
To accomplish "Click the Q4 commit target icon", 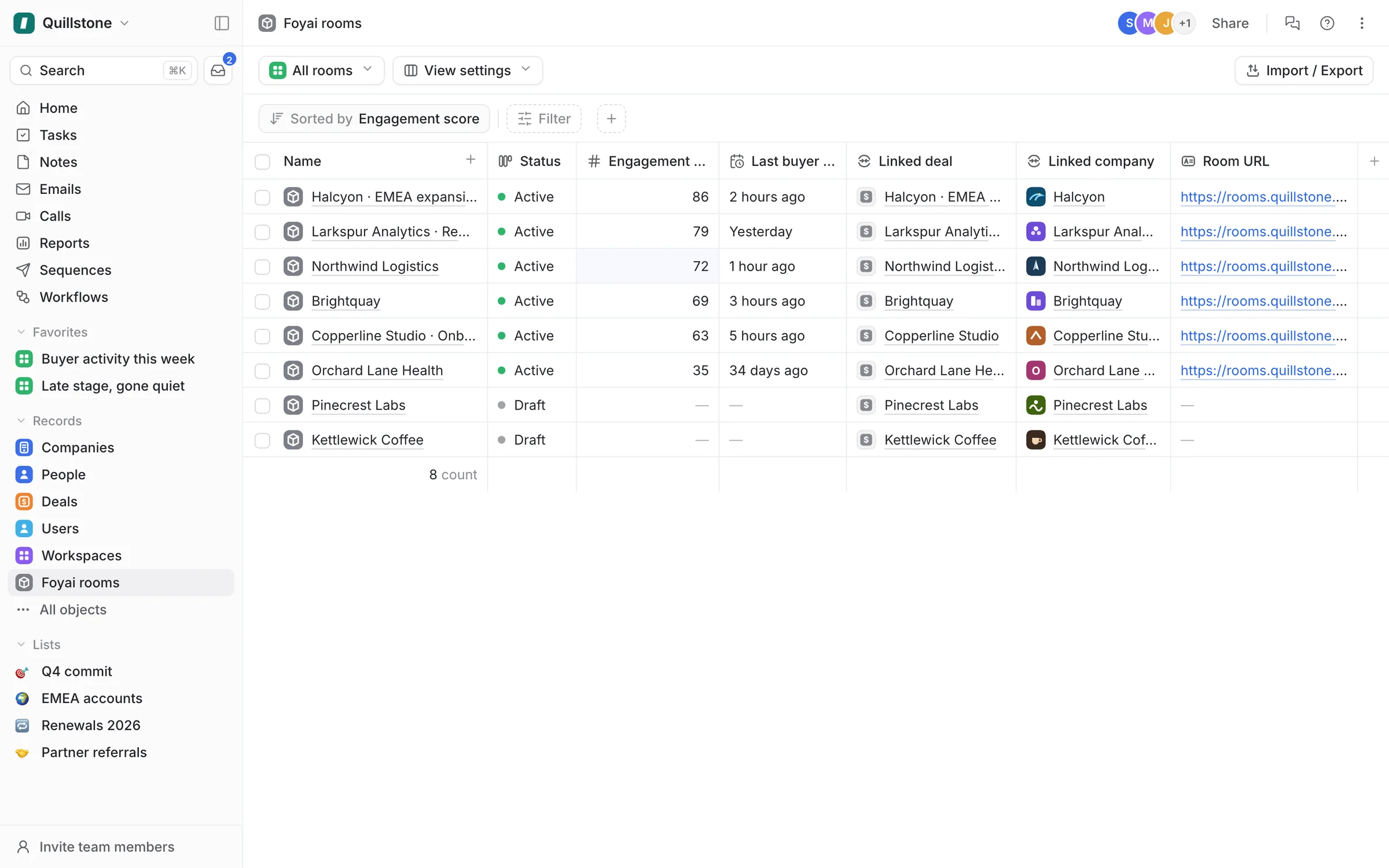I will (23, 672).
